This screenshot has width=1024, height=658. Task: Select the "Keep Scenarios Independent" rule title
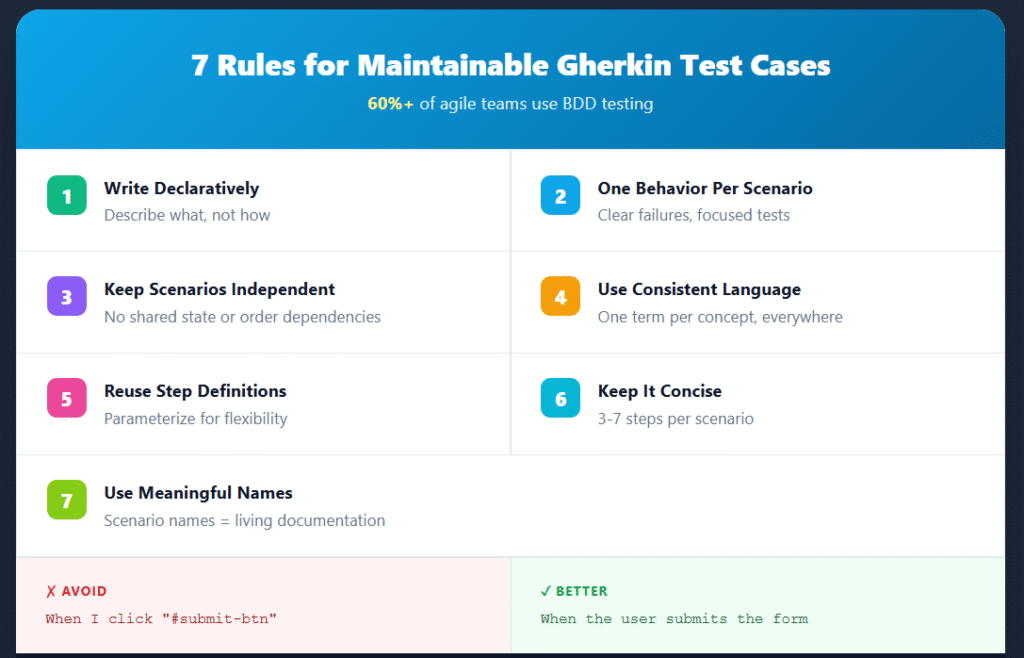click(x=219, y=289)
